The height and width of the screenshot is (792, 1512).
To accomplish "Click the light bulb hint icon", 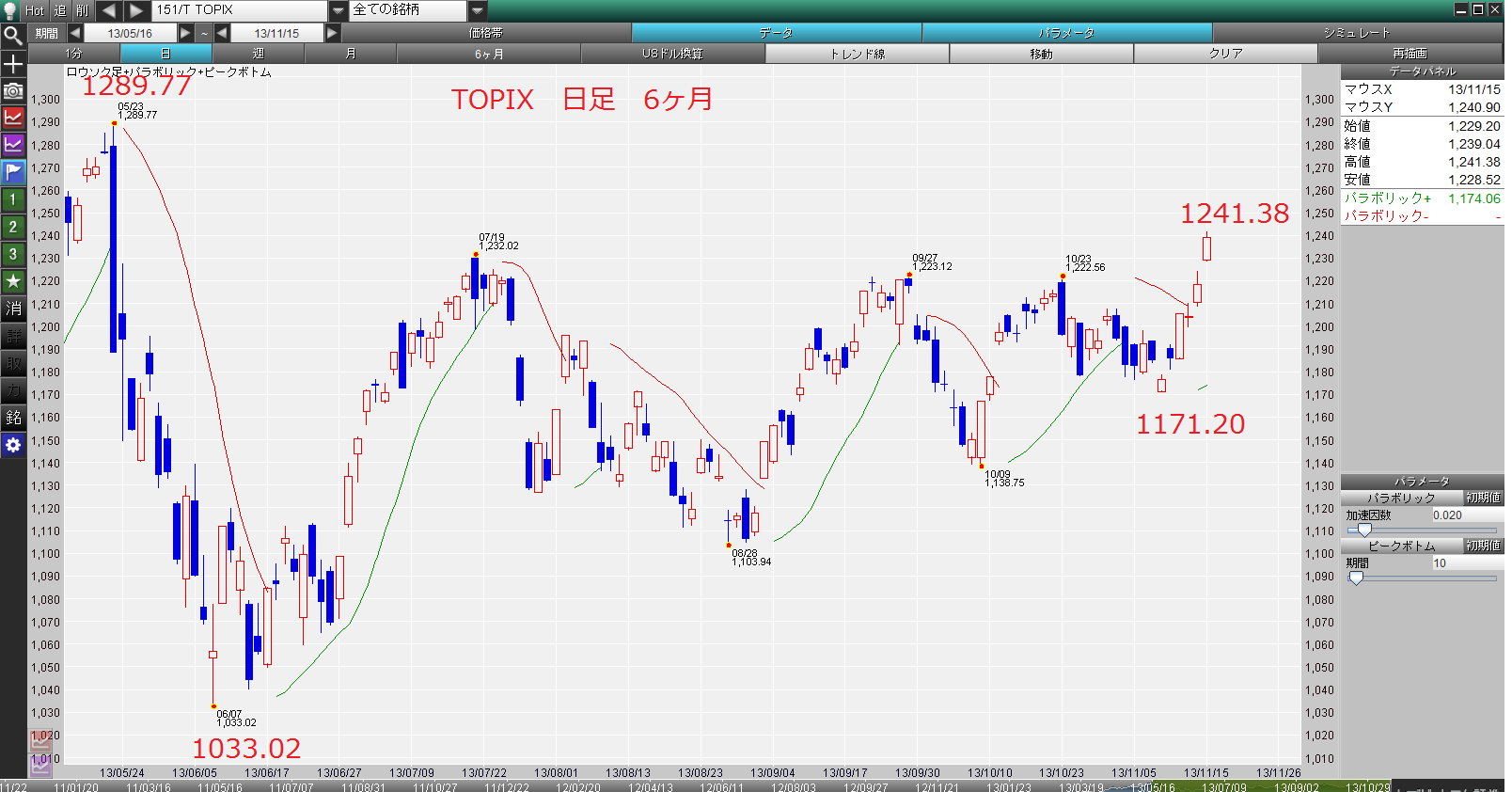I will (11, 9).
